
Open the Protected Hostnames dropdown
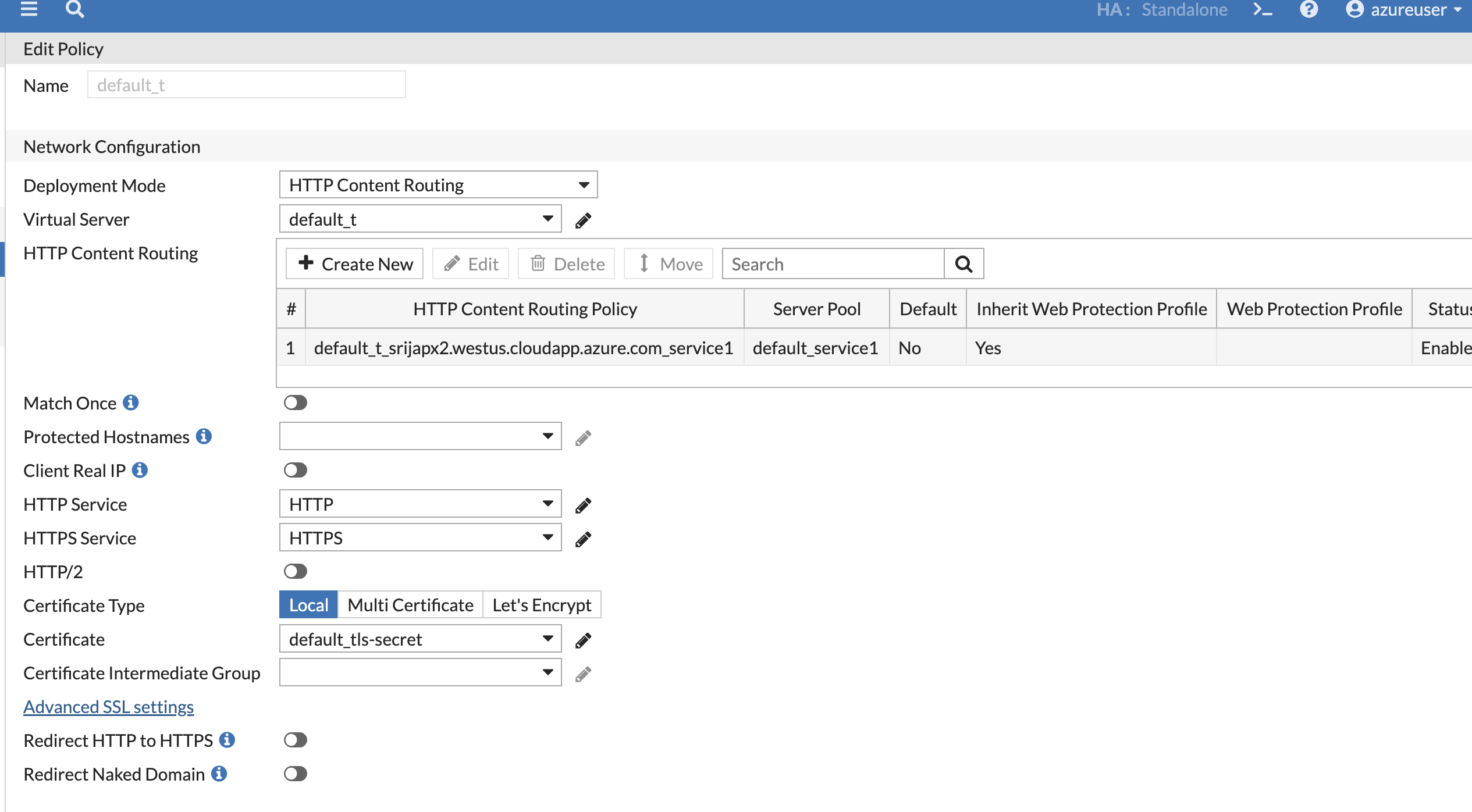coord(420,436)
